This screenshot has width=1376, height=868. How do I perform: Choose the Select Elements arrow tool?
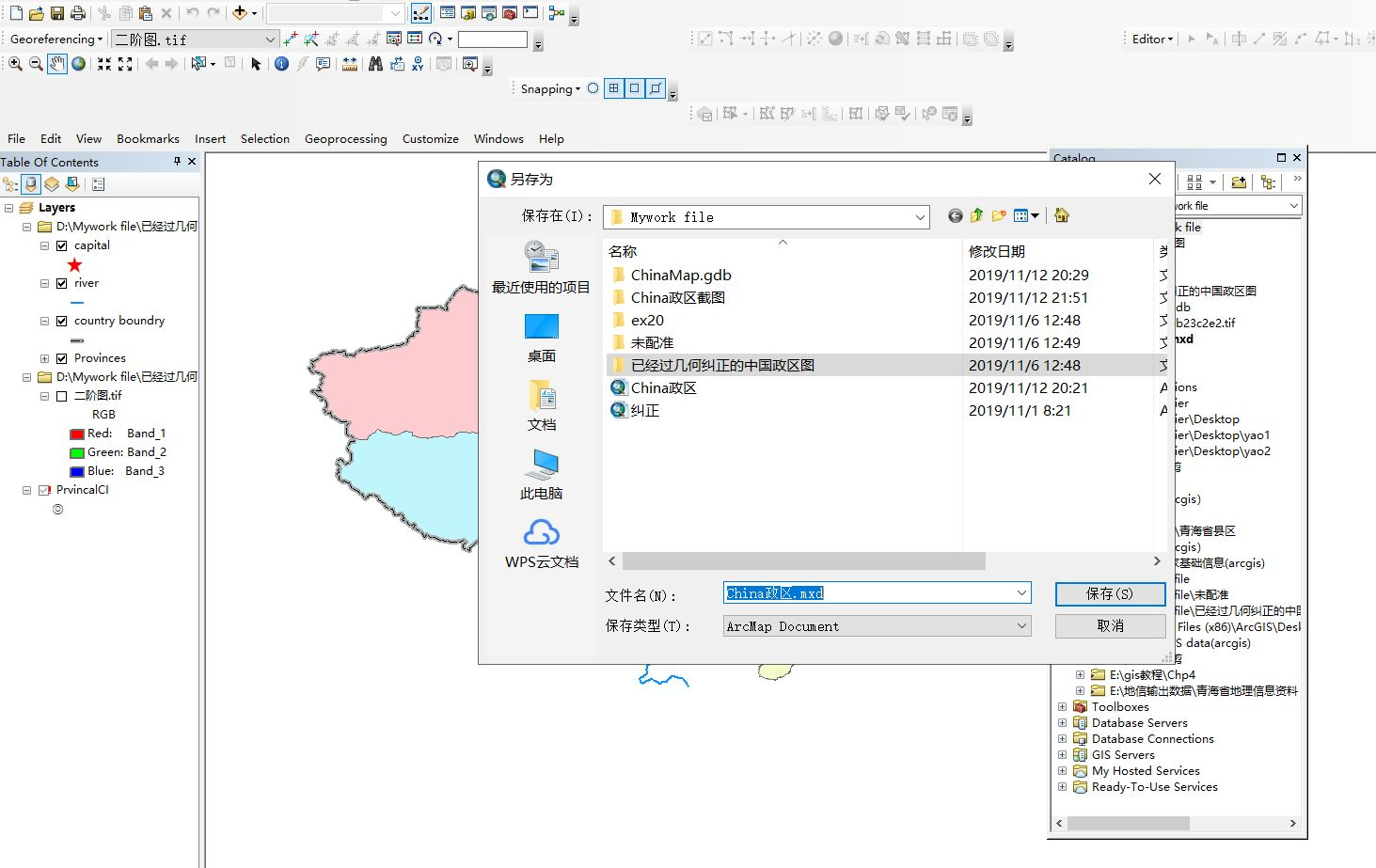coord(256,64)
